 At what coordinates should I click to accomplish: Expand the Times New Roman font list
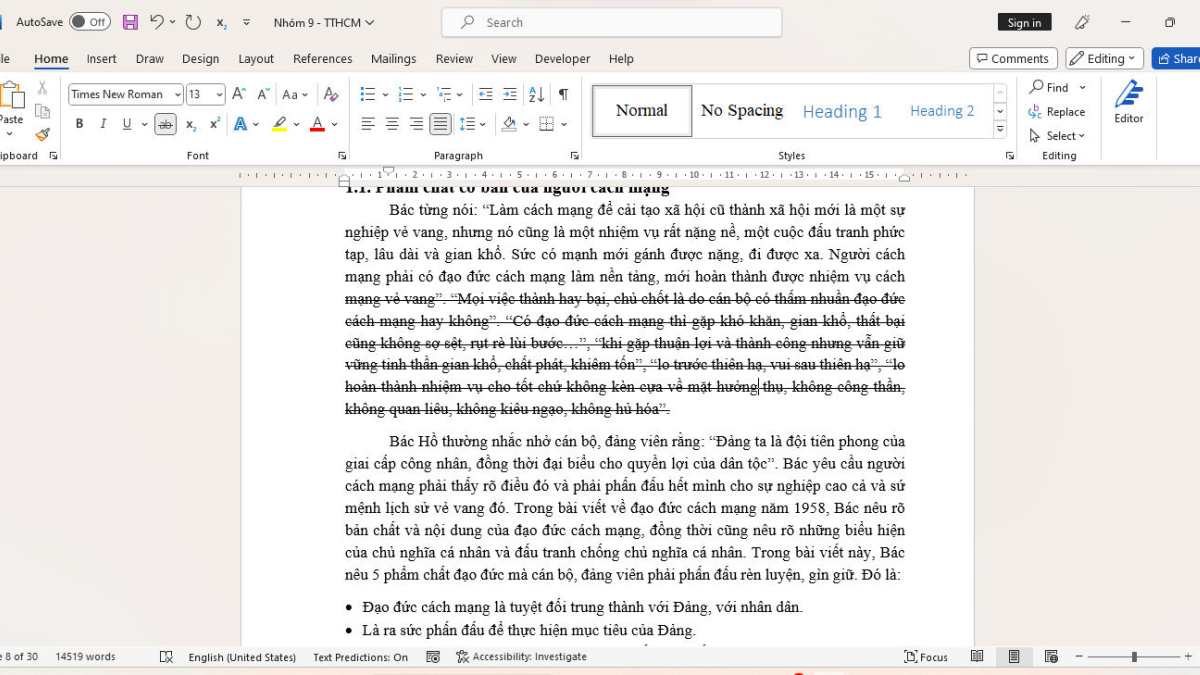pos(179,93)
